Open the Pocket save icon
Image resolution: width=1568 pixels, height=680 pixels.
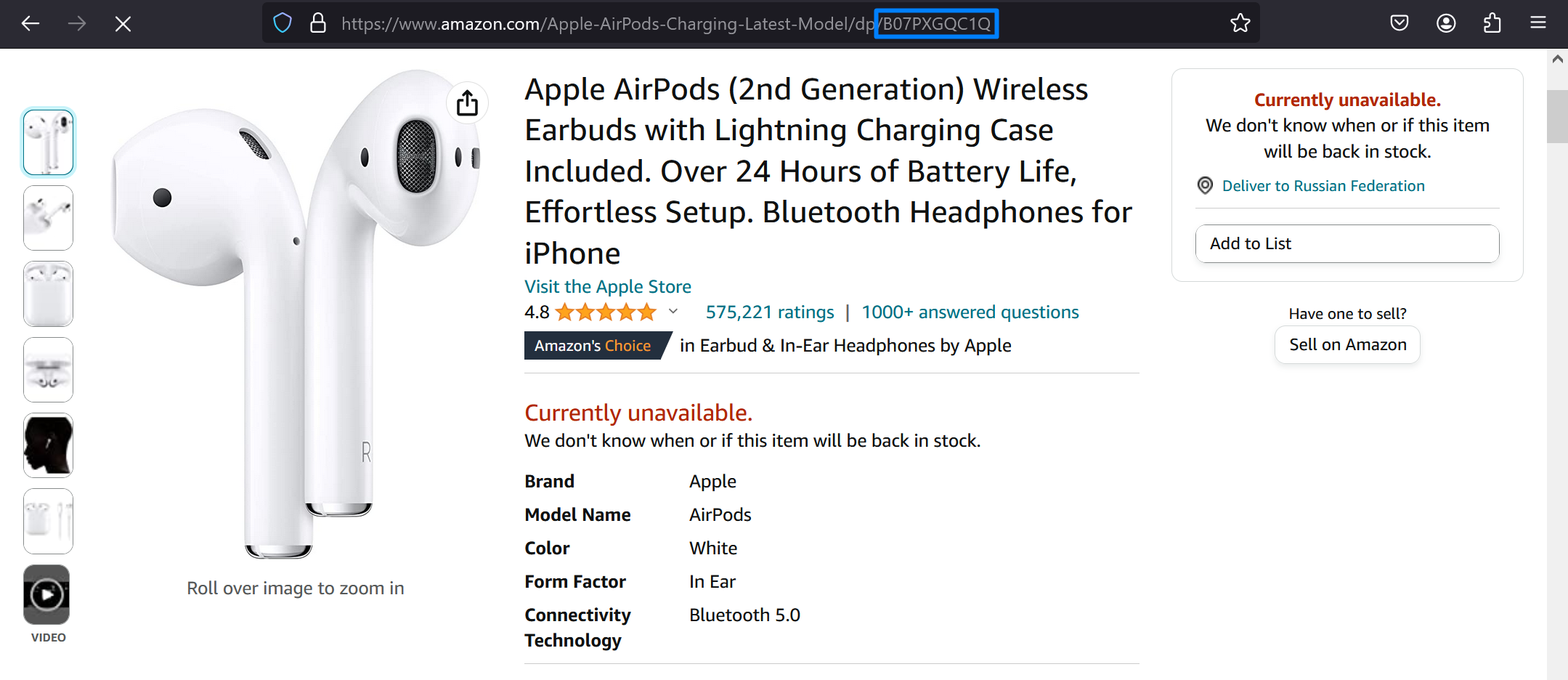pyautogui.click(x=1399, y=24)
